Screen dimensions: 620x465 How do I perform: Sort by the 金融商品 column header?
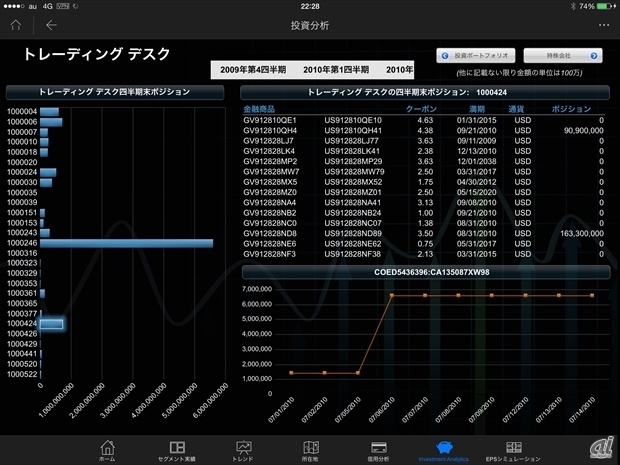[259, 109]
